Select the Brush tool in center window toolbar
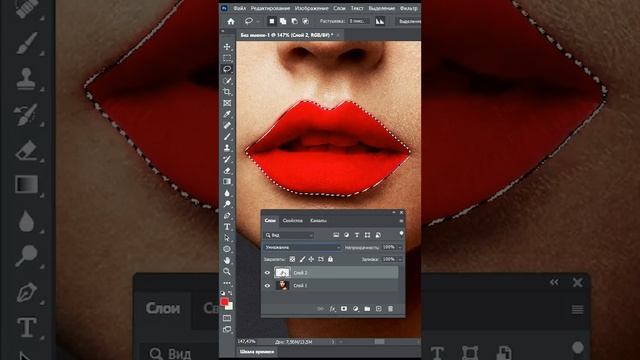The height and width of the screenshot is (360, 640). pyautogui.click(x=227, y=137)
